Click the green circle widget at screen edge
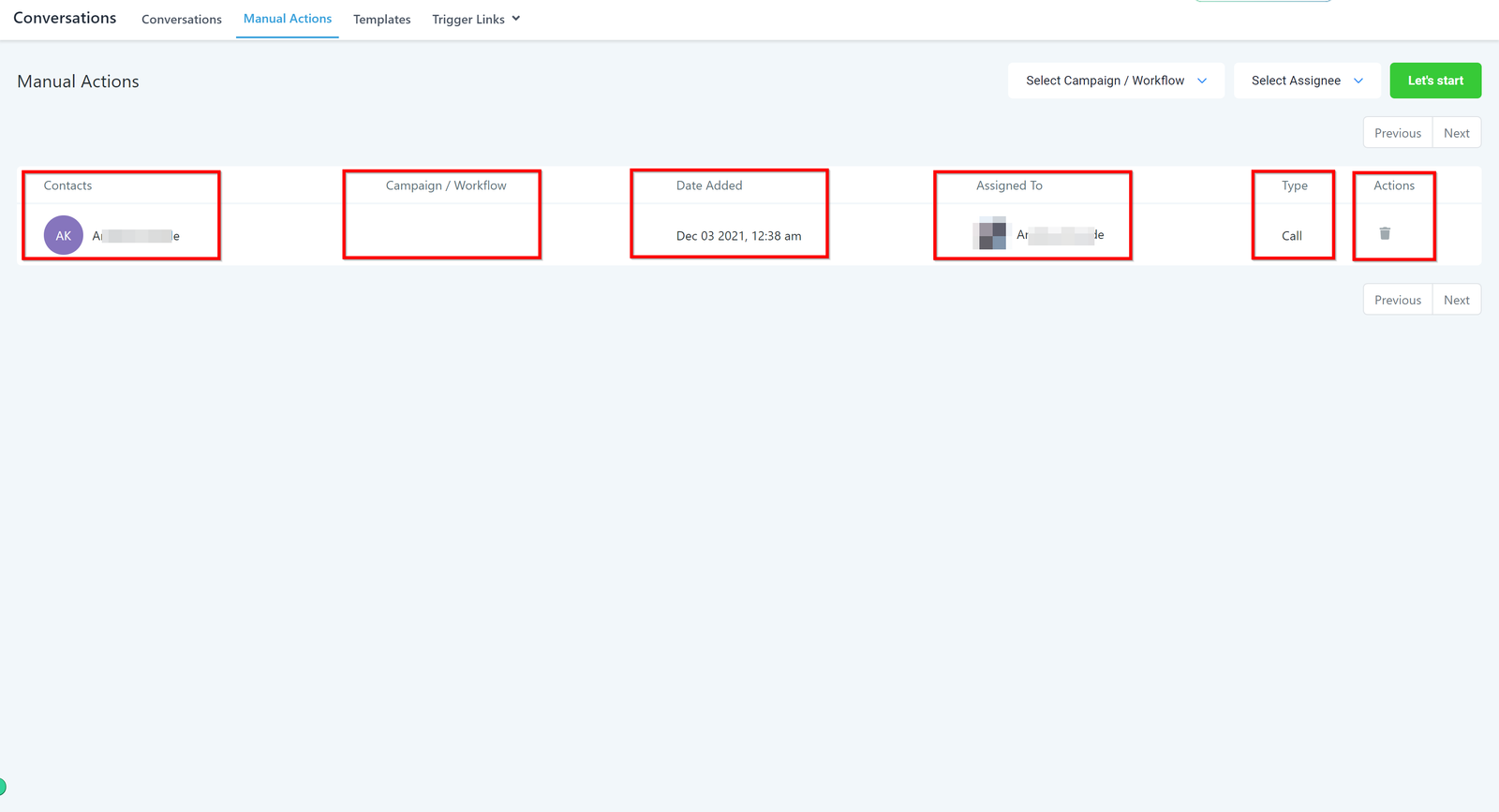Image resolution: width=1499 pixels, height=812 pixels. click(3, 787)
